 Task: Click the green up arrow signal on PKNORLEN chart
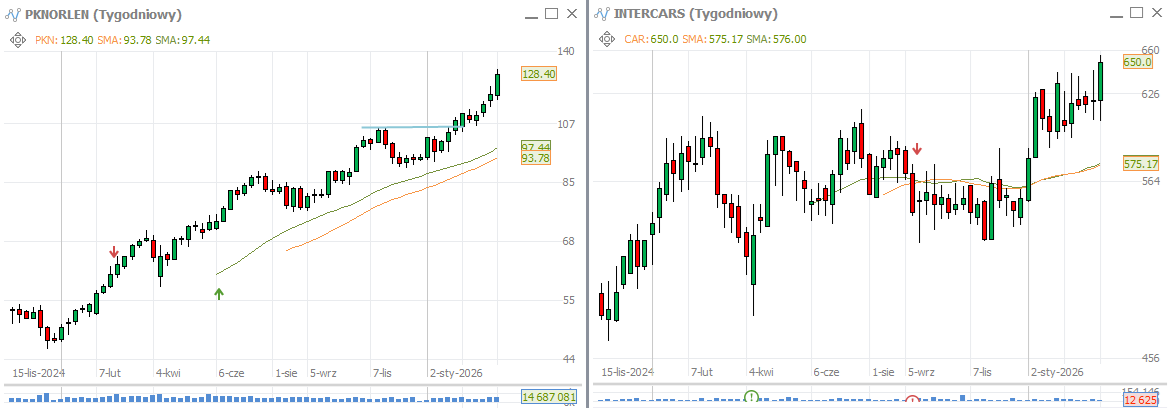pyautogui.click(x=218, y=293)
